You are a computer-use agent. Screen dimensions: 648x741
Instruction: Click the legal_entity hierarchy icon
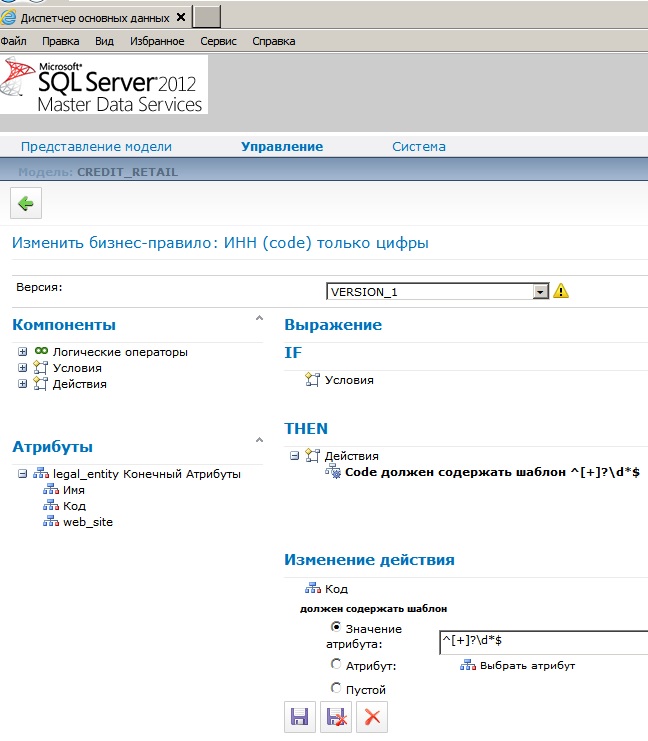pyautogui.click(x=41, y=473)
